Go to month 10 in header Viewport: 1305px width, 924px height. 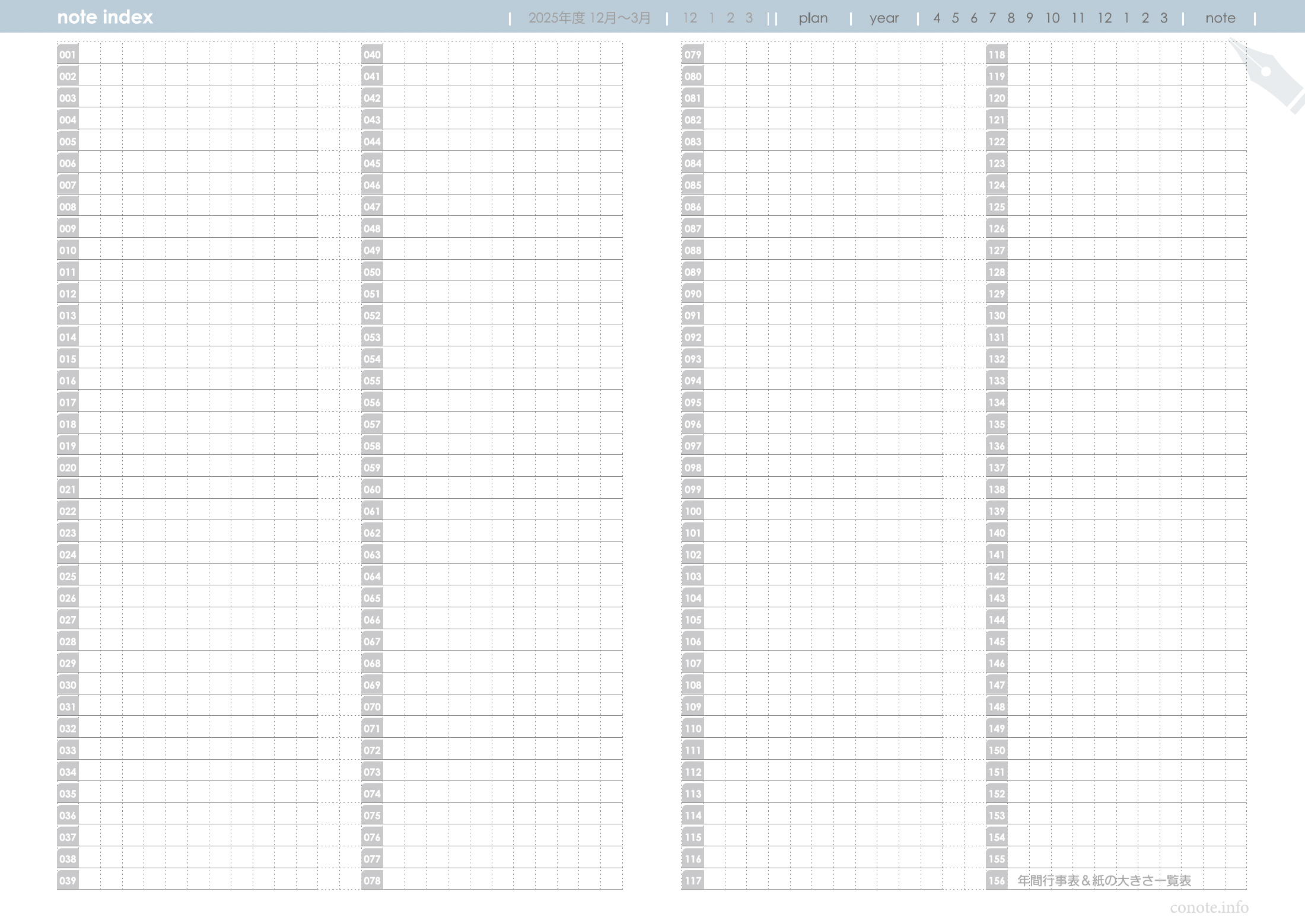coord(1052,18)
